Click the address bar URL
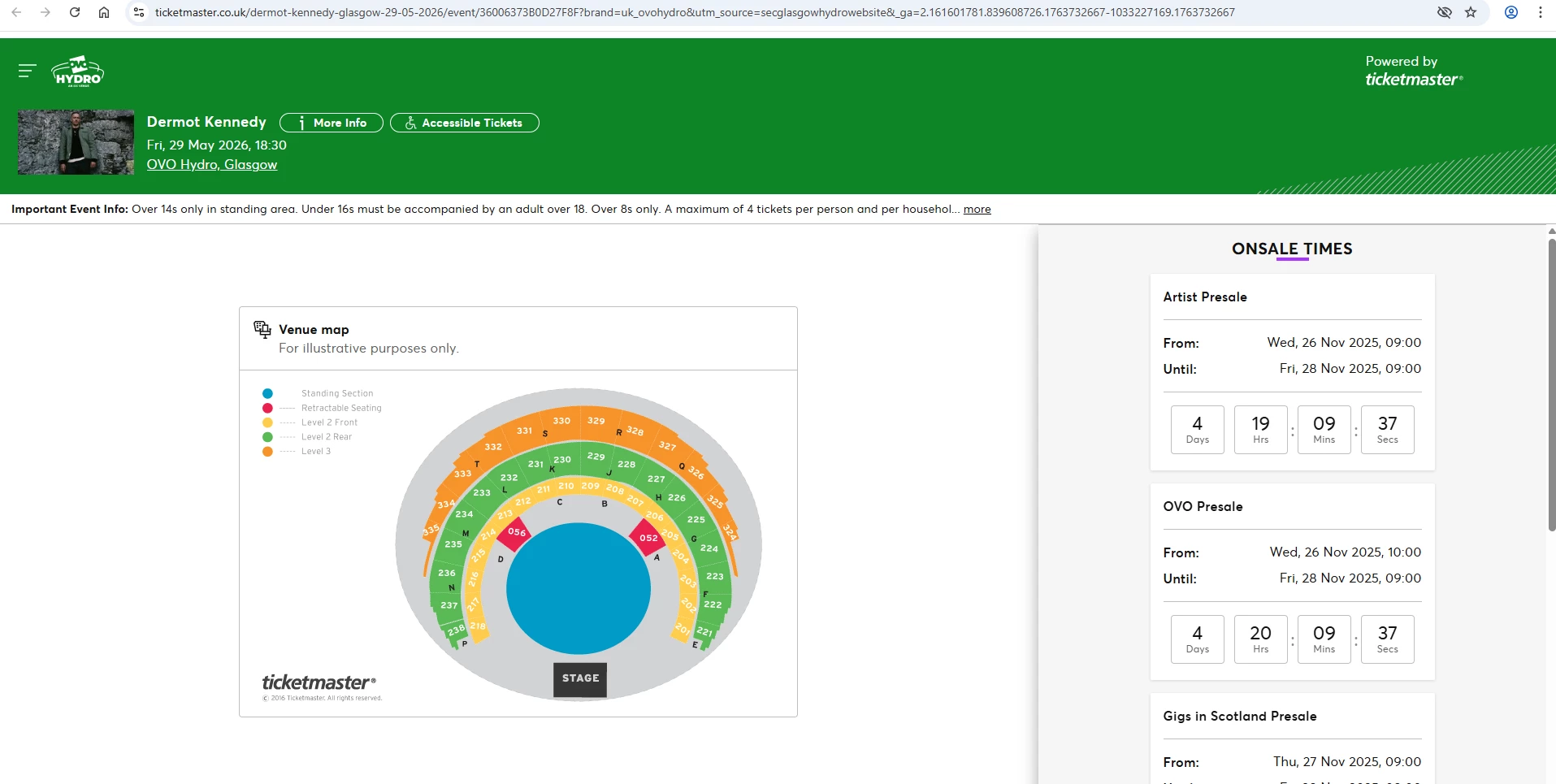 coord(695,12)
